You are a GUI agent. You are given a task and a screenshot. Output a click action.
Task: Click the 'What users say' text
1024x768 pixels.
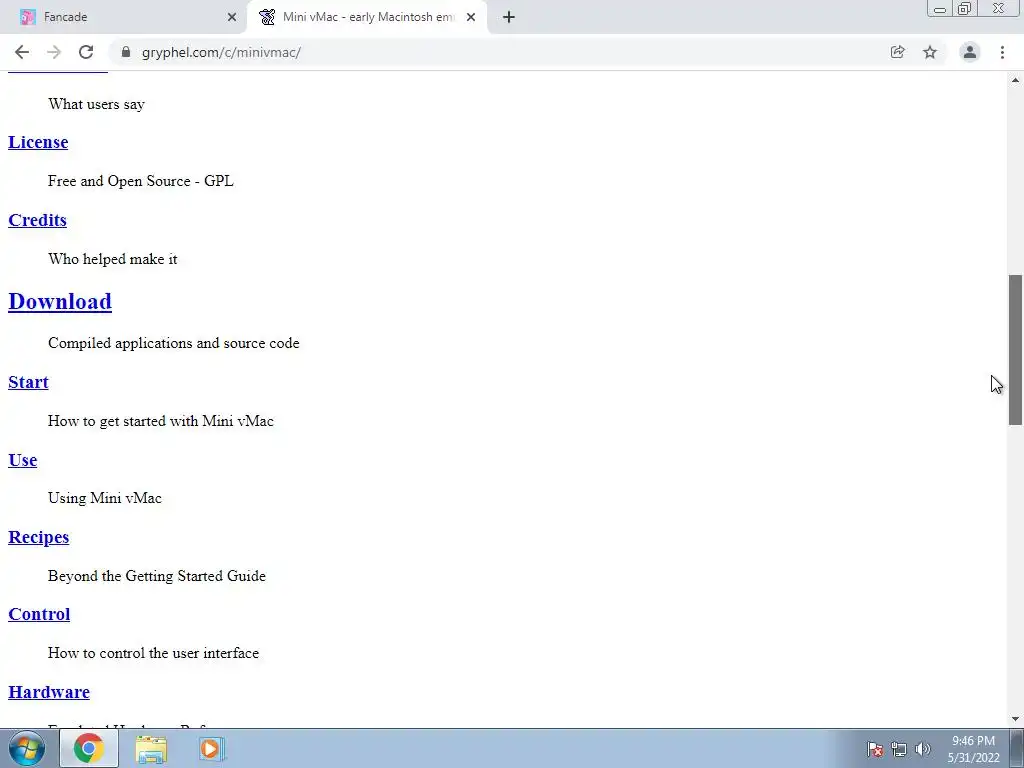(x=96, y=104)
